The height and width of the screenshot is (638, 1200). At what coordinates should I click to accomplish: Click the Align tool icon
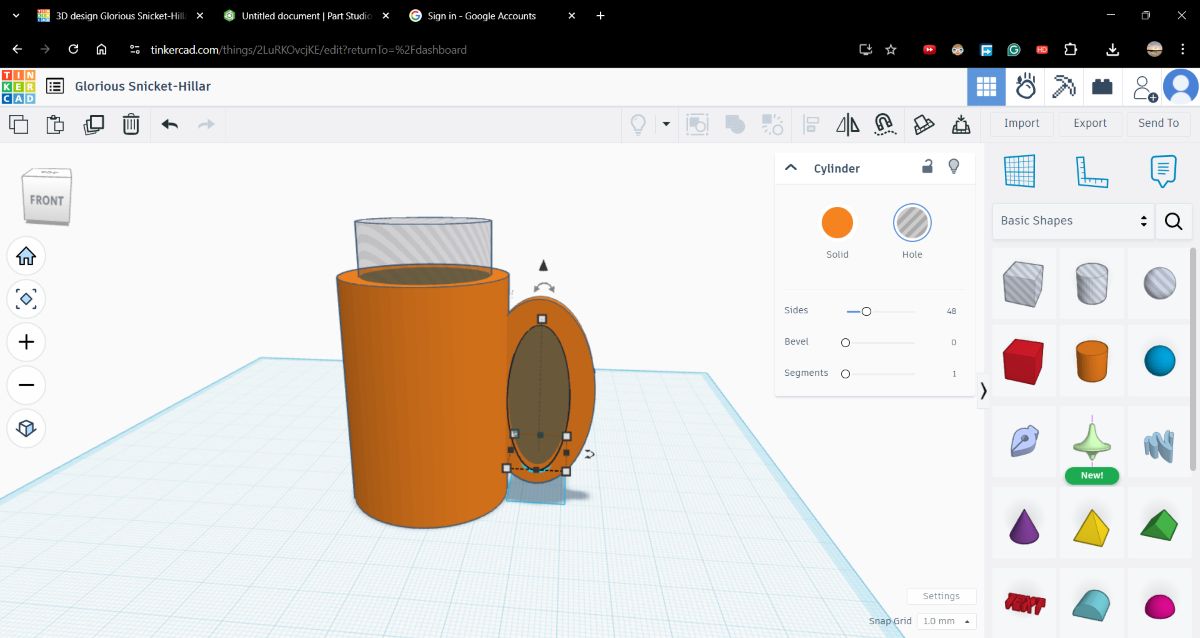[809, 124]
